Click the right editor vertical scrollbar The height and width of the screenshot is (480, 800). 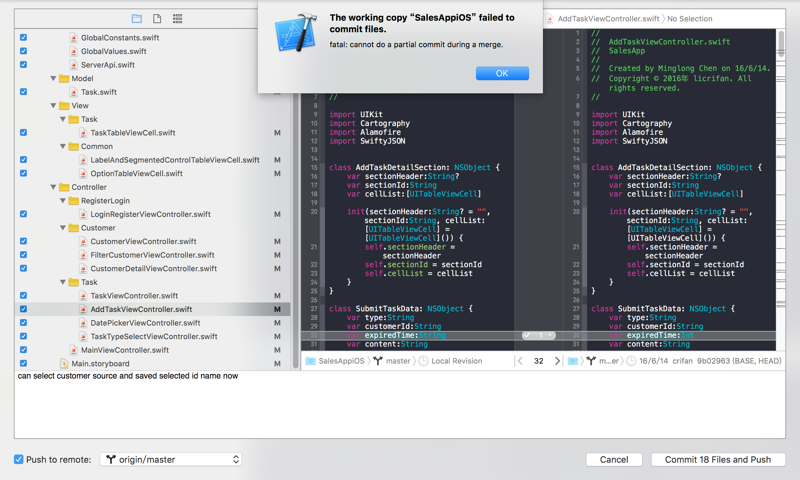click(781, 44)
